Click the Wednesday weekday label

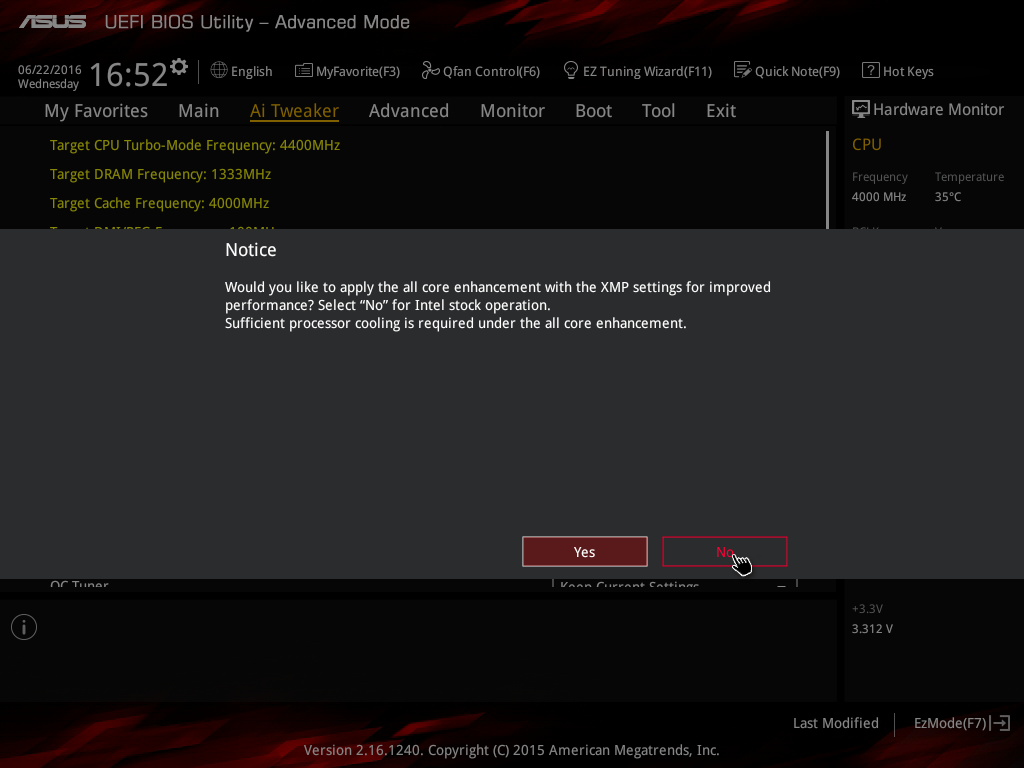[x=48, y=84]
